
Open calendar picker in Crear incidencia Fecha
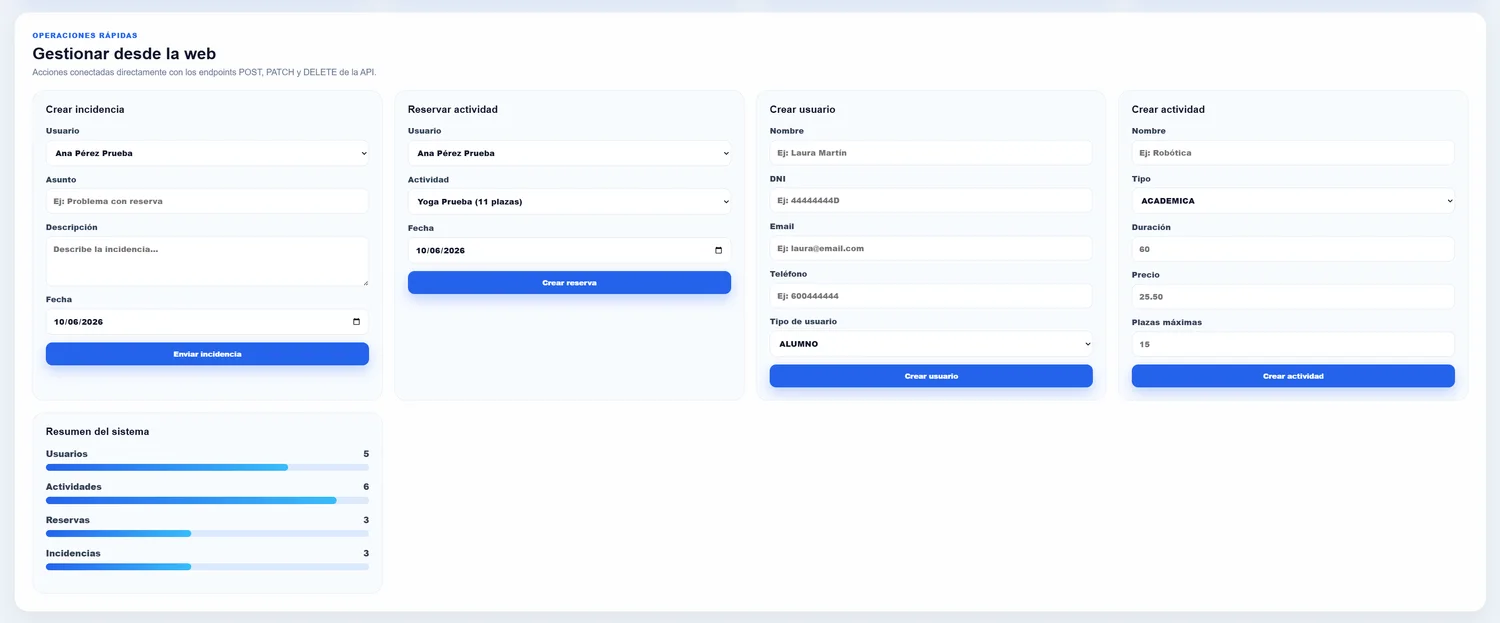(357, 322)
